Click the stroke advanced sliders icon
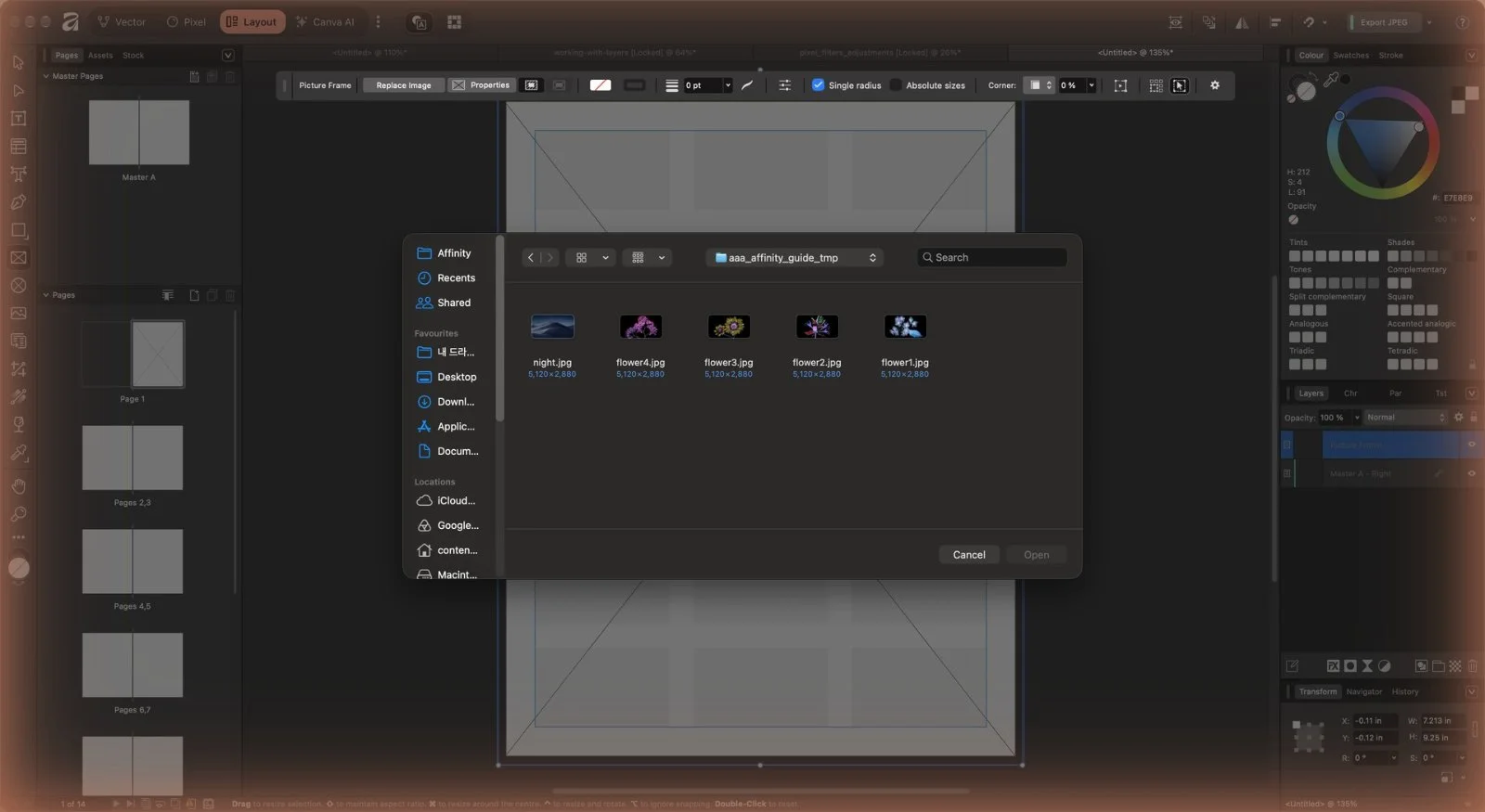Screen dimensions: 1485x812 click(x=784, y=85)
